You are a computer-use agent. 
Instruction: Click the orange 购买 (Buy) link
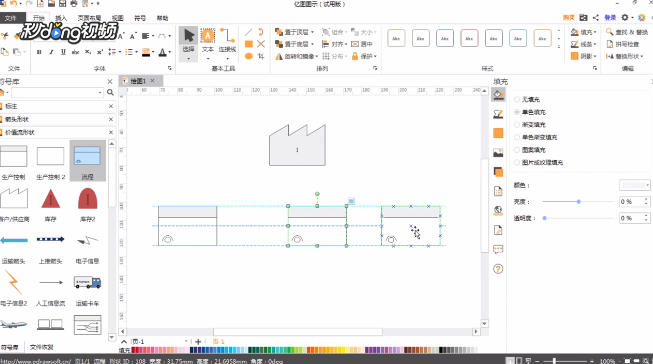(568, 17)
